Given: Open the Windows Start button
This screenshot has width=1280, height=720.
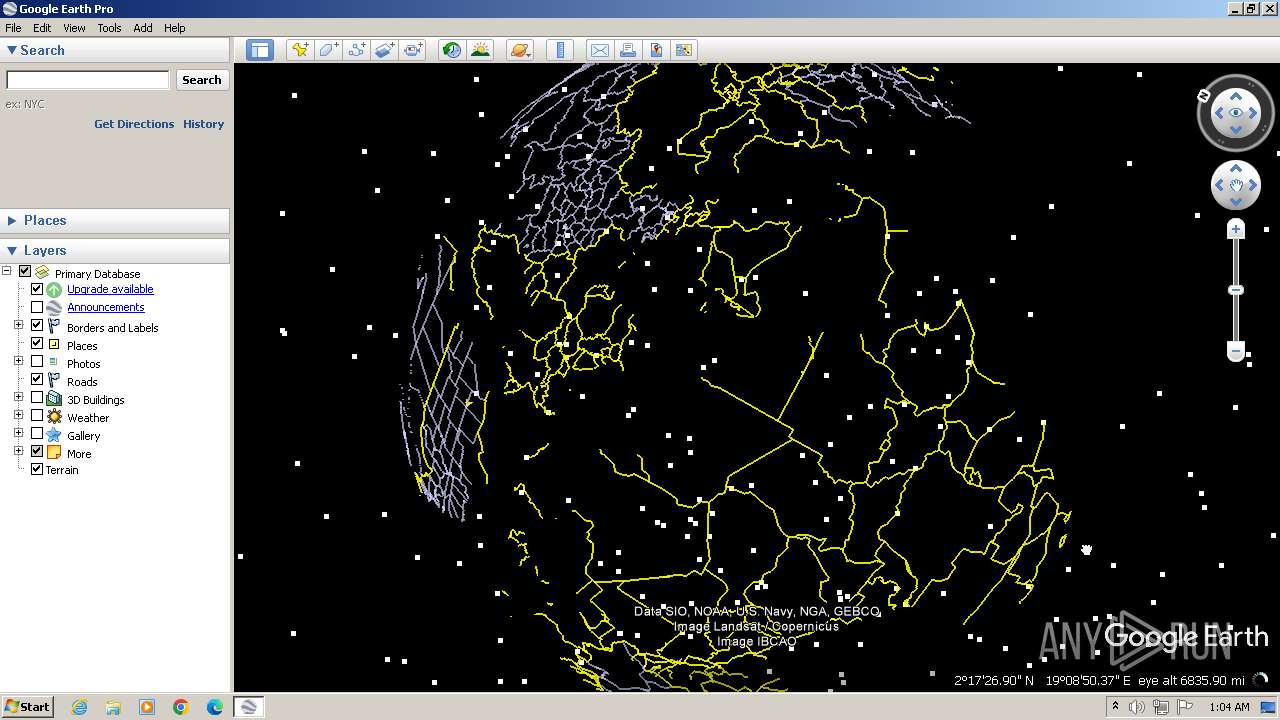Looking at the screenshot, I should pos(27,706).
